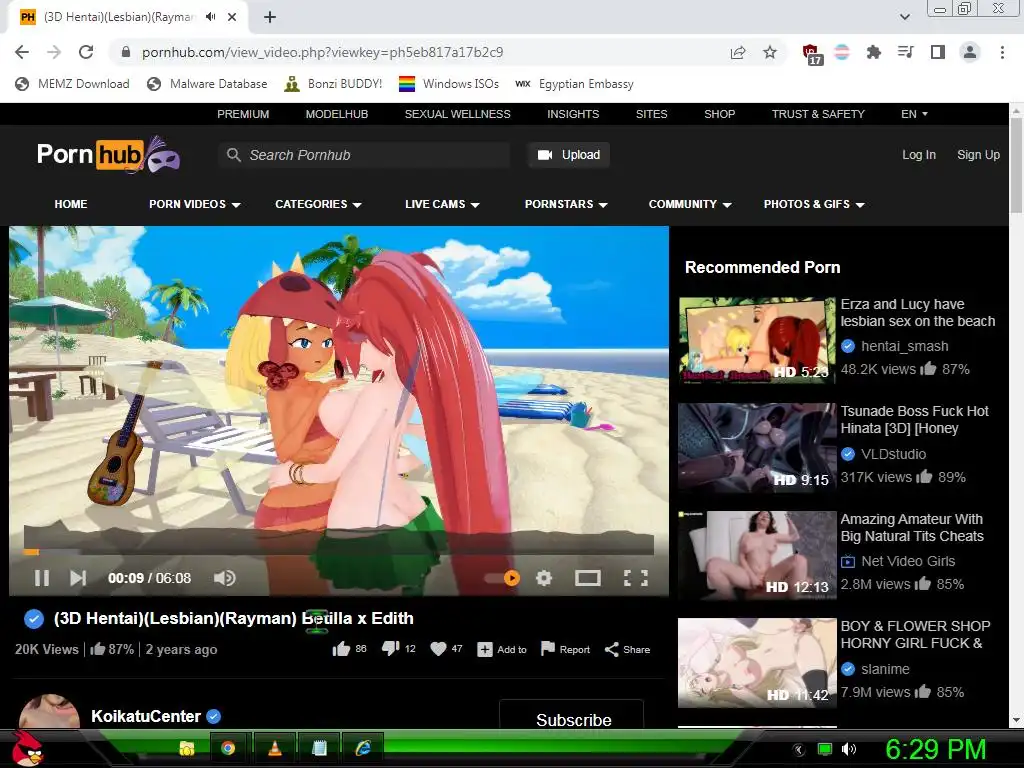Open the Chrome profile avatar
The width and height of the screenshot is (1024, 768).
[x=970, y=52]
